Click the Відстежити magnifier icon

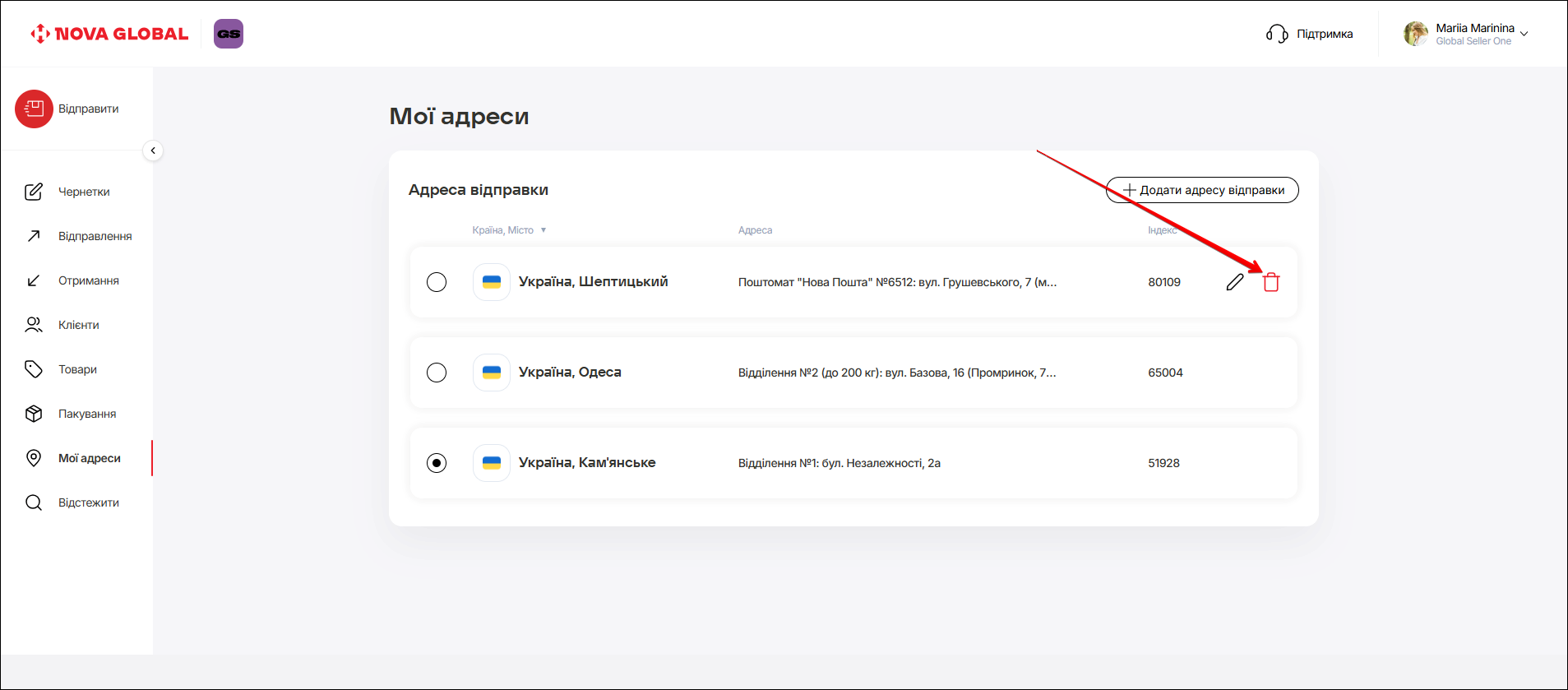tap(34, 502)
